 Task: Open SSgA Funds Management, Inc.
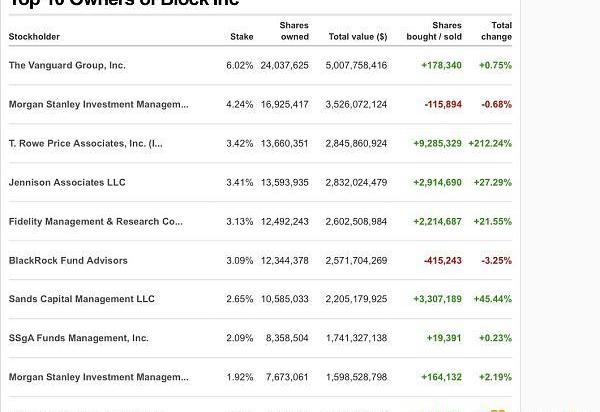(78, 338)
